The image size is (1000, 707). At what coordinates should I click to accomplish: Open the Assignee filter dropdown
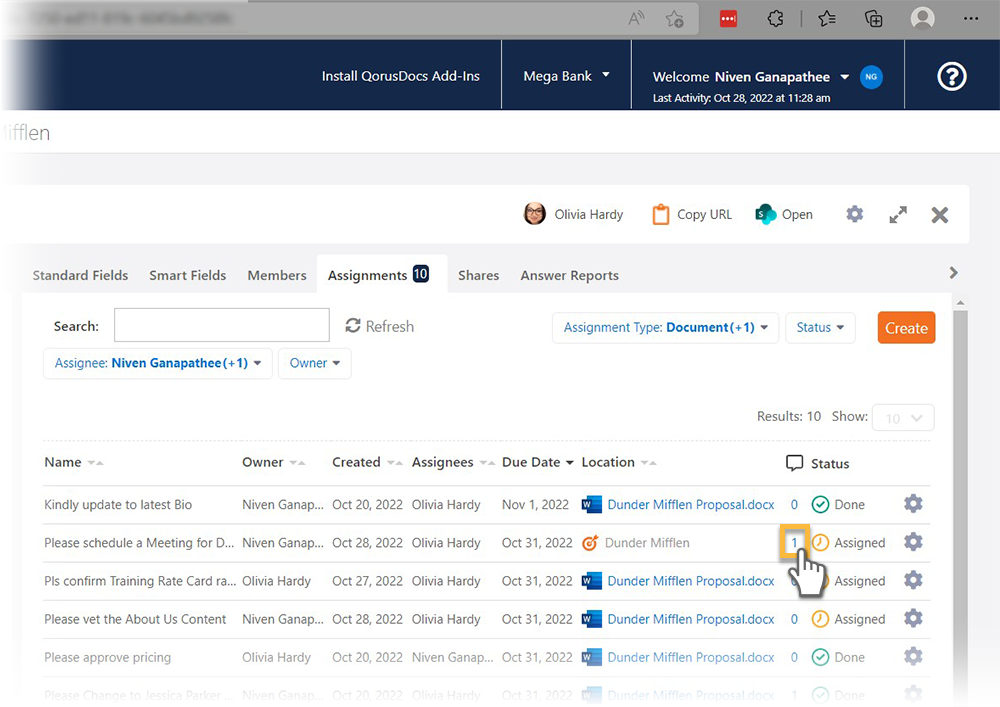[x=157, y=363]
